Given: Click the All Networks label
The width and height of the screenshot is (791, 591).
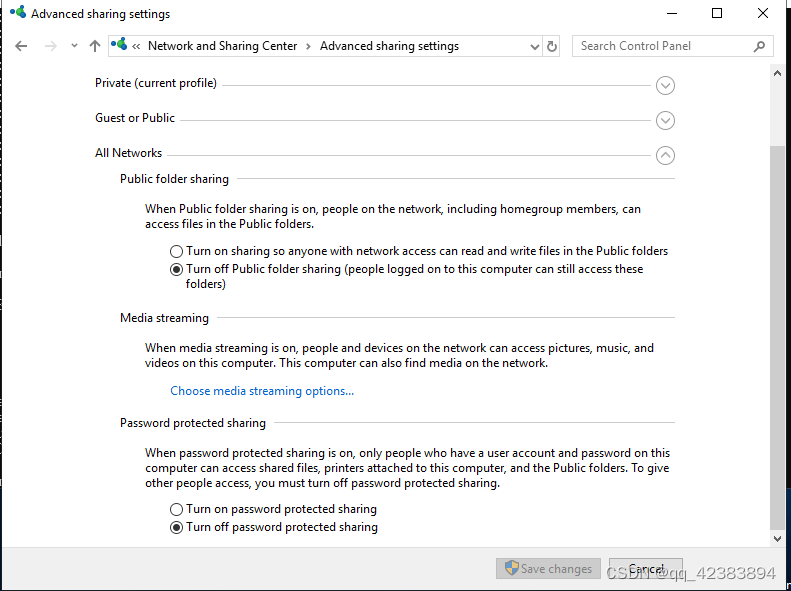Looking at the screenshot, I should (x=128, y=153).
